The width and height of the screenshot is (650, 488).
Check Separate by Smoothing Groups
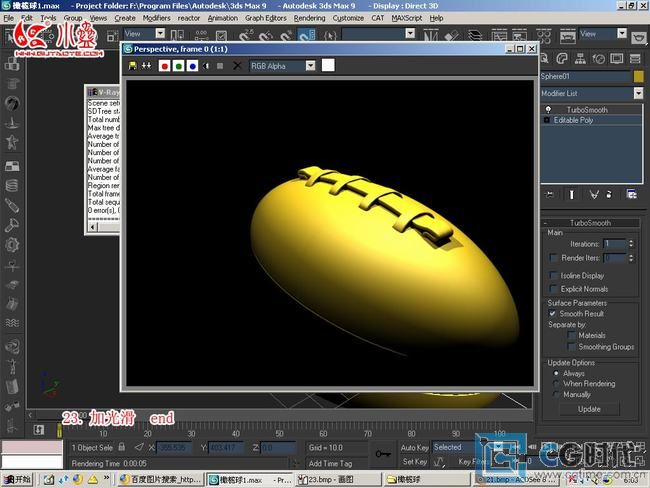coord(572,347)
